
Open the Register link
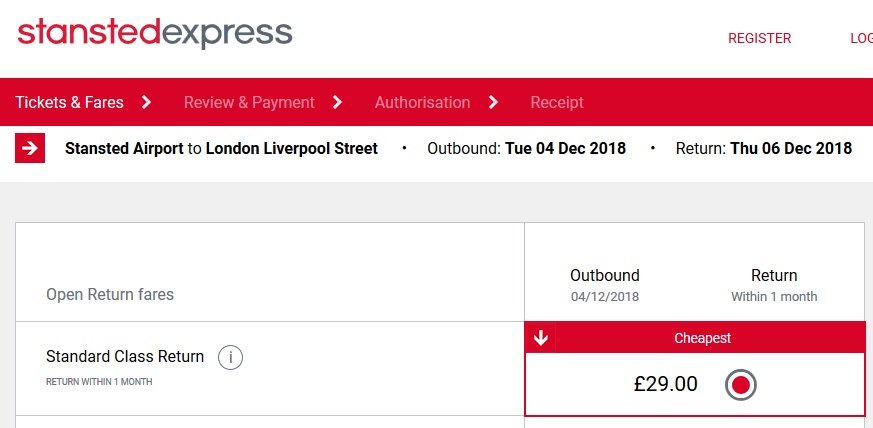[x=759, y=38]
